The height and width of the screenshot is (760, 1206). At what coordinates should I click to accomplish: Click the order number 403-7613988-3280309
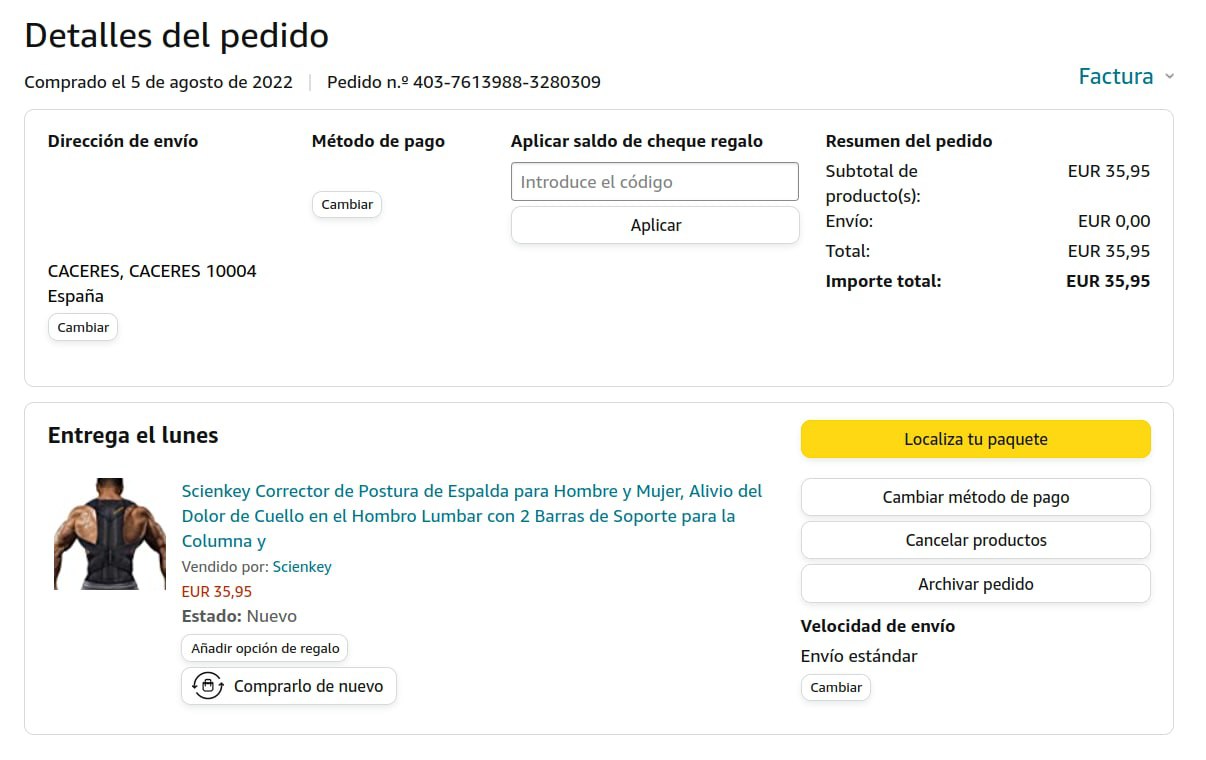point(506,82)
